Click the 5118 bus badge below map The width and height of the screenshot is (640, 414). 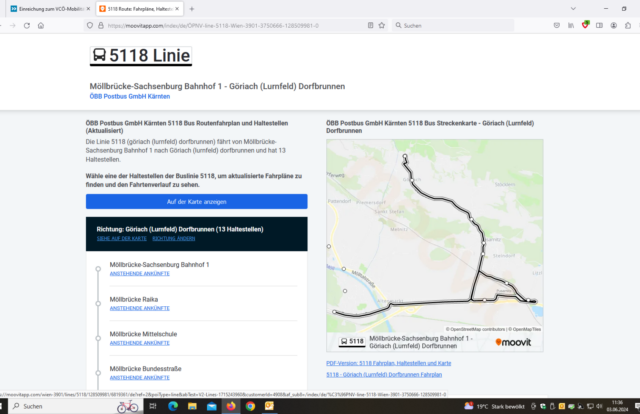tap(352, 341)
